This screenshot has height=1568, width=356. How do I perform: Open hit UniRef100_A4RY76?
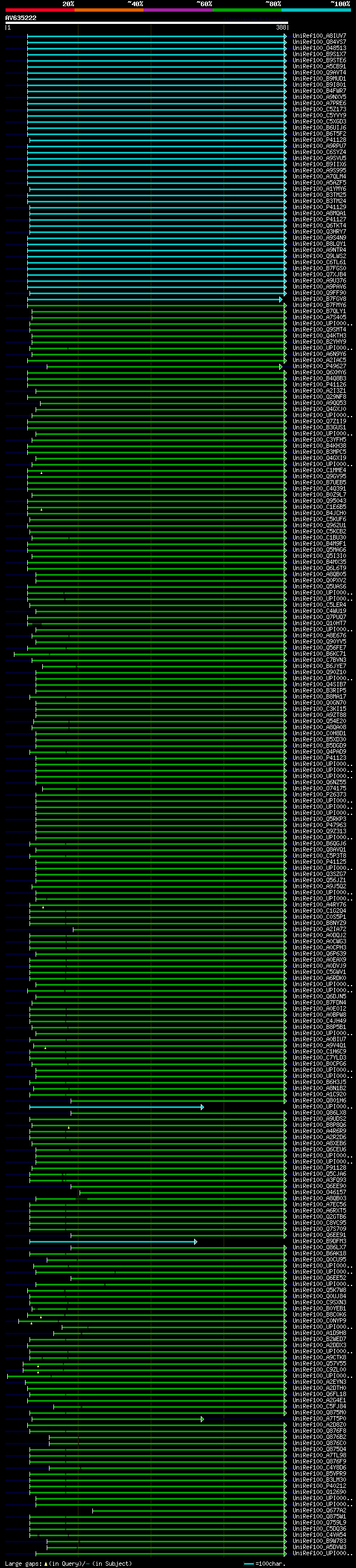click(x=319, y=904)
